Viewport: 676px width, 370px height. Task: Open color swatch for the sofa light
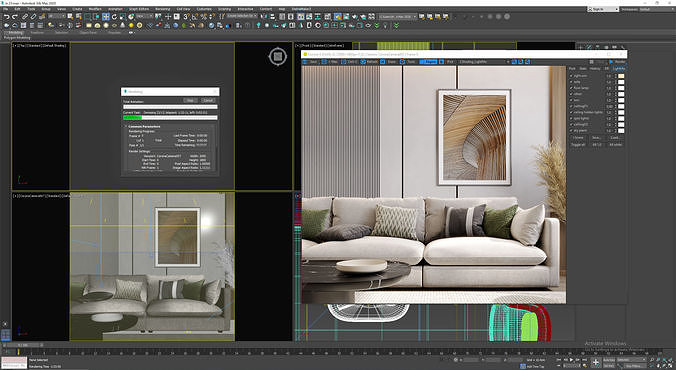tap(621, 82)
